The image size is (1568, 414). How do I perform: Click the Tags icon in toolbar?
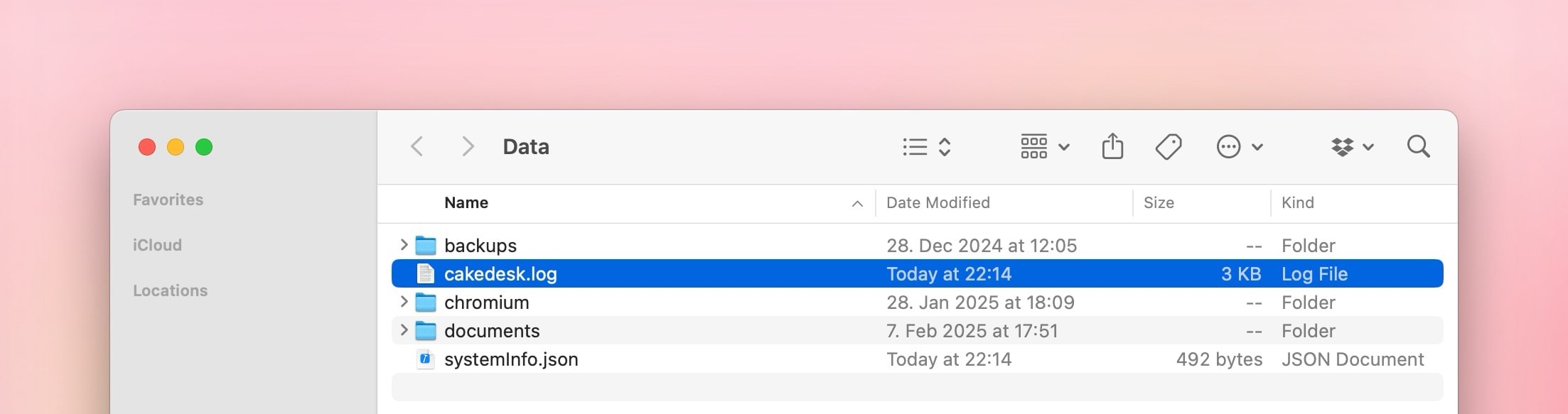1168,147
